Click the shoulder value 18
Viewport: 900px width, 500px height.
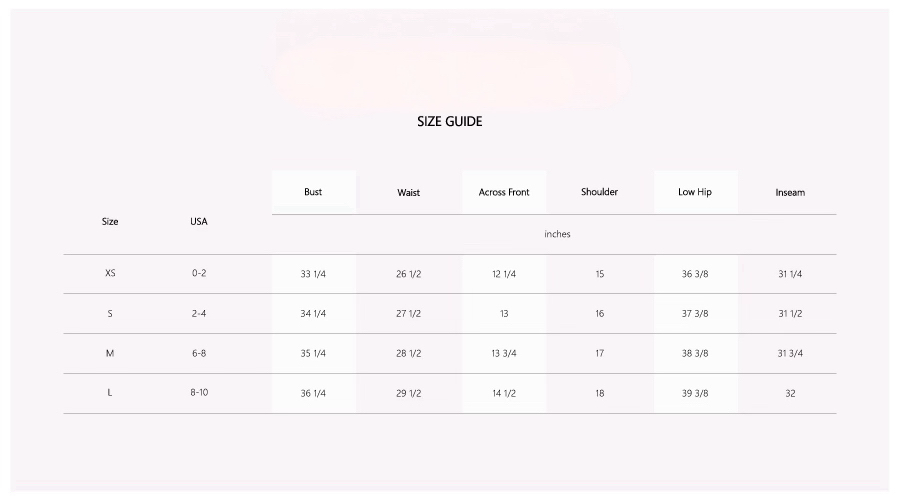coord(599,393)
